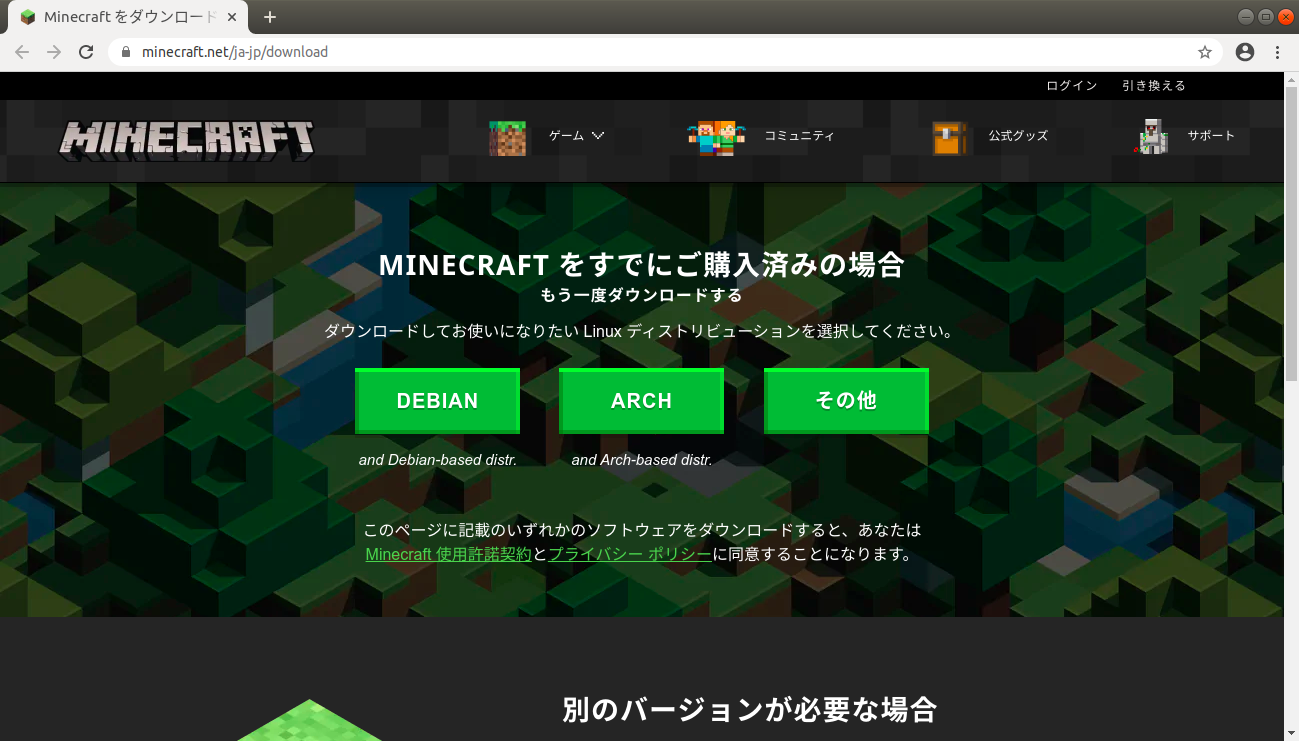Click the 引き換える link

[1154, 86]
